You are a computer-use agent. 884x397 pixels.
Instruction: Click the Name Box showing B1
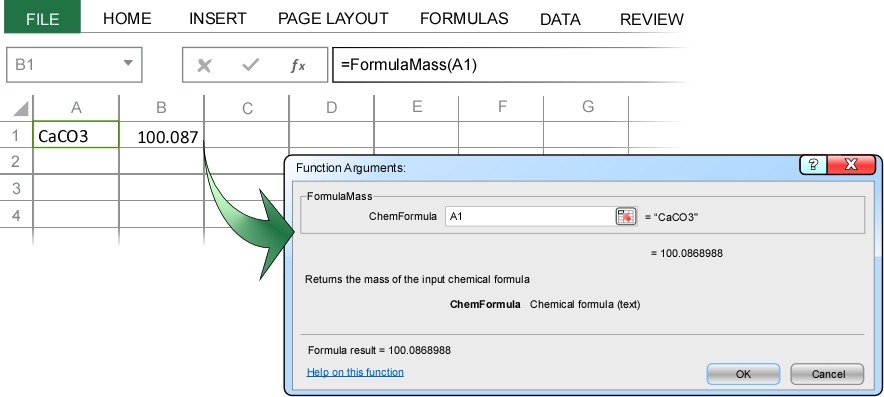74,65
